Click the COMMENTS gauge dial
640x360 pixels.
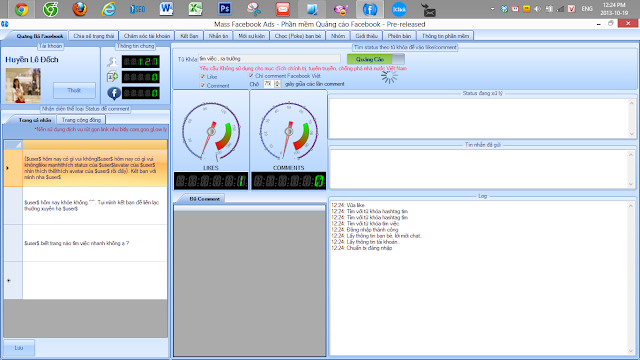pyautogui.click(x=289, y=131)
